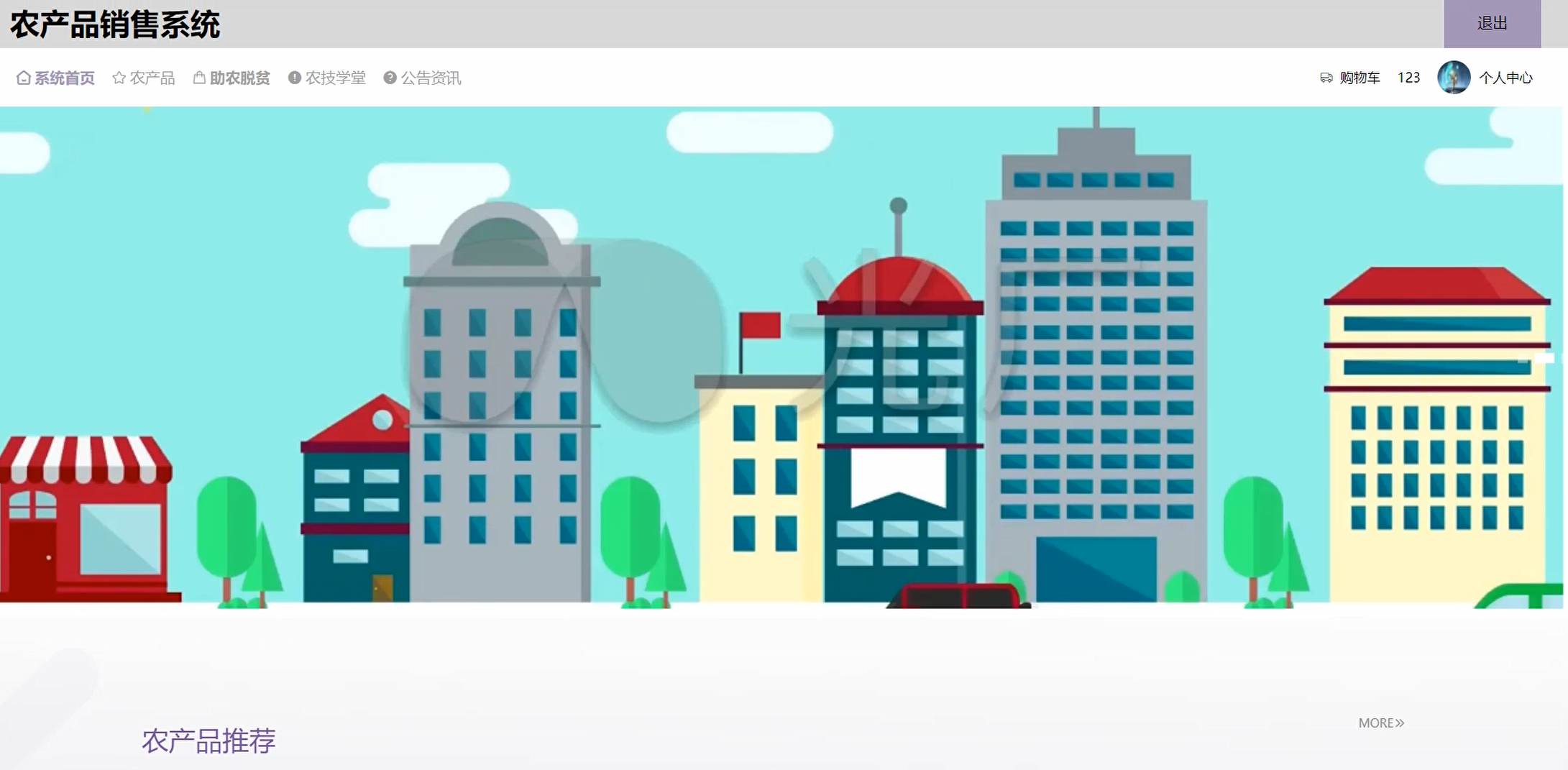Click the bag icon beside 助农脱贫
The width and height of the screenshot is (1568, 770).
click(x=199, y=78)
